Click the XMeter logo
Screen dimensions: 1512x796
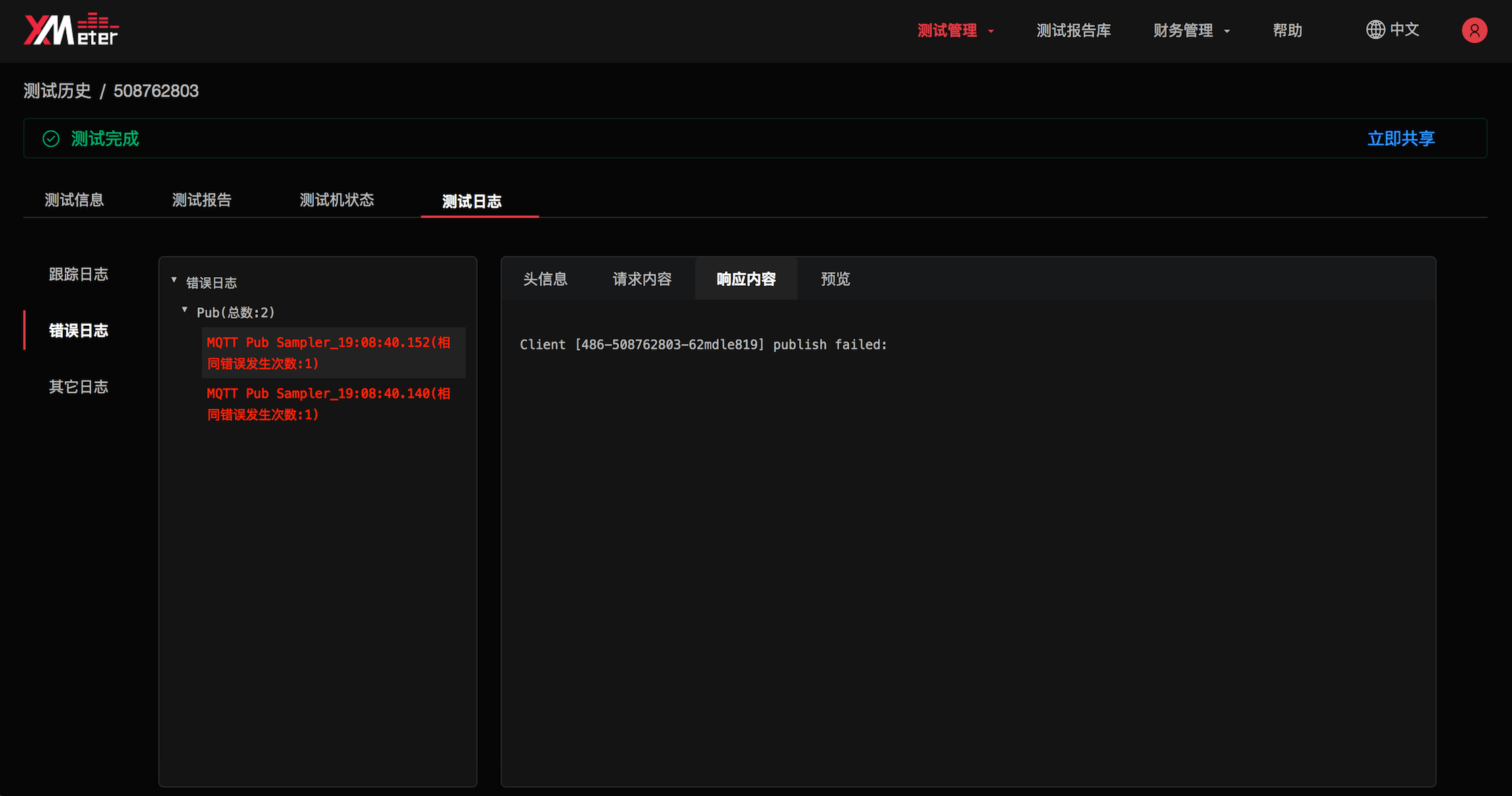(70, 28)
